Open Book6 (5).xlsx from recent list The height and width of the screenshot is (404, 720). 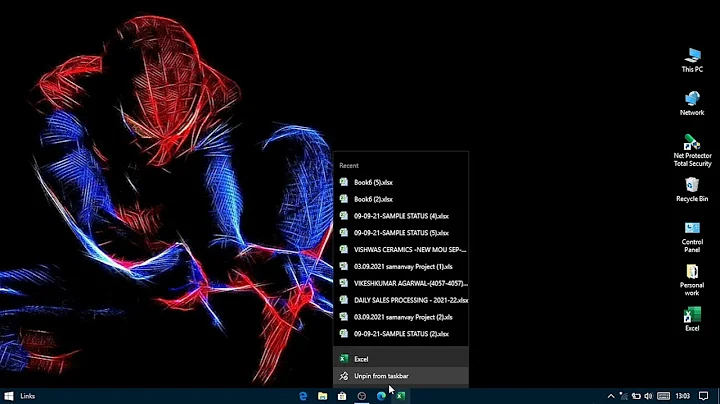pos(400,182)
